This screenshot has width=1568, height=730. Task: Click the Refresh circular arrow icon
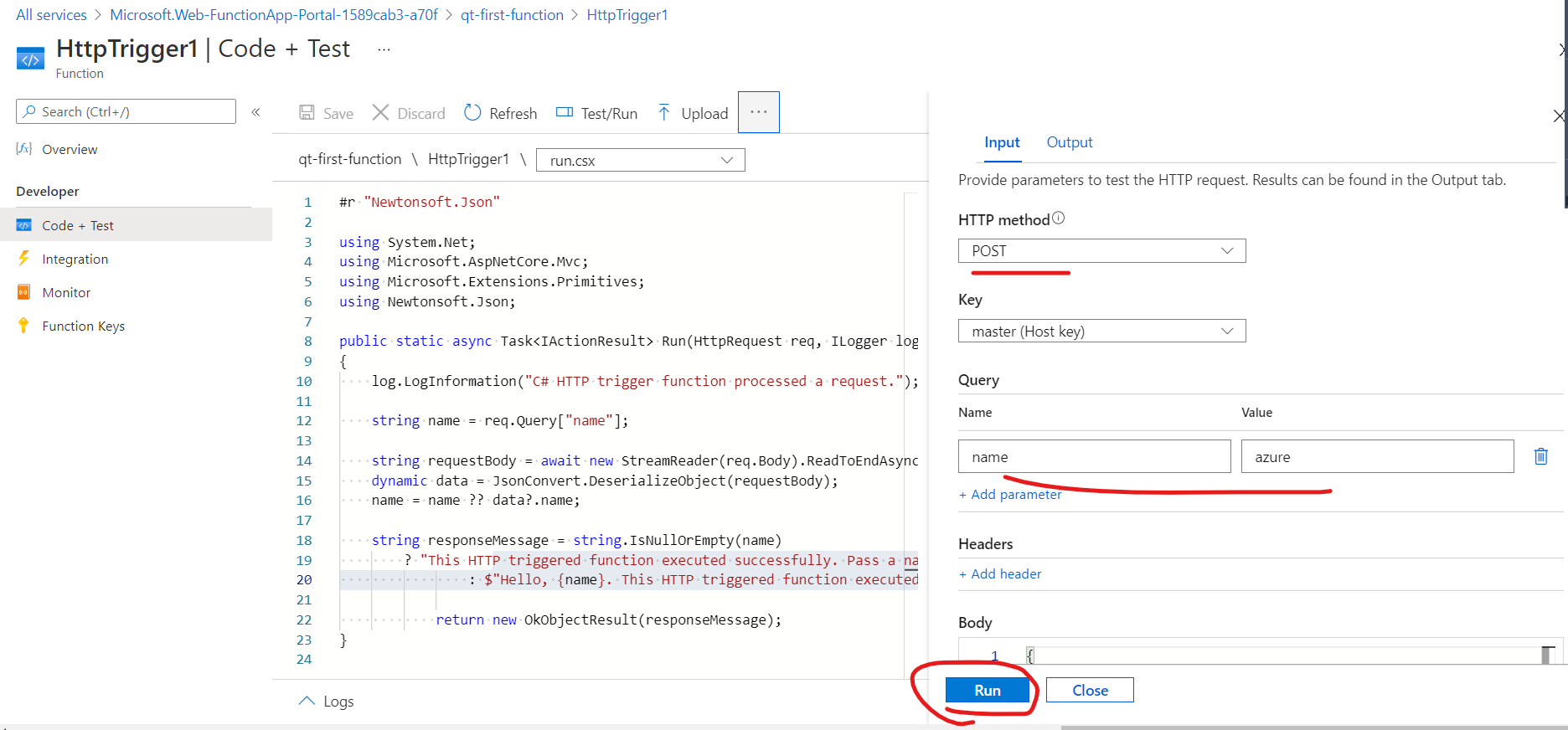pyautogui.click(x=472, y=112)
